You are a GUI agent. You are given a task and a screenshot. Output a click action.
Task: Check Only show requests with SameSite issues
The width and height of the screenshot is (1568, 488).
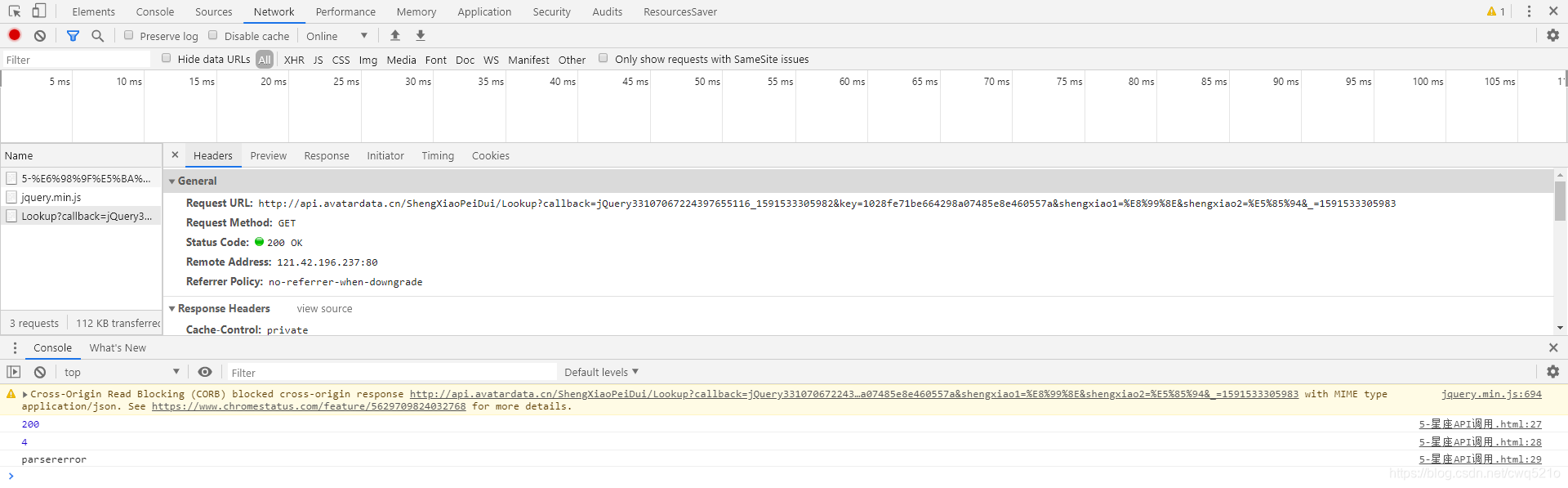pos(604,58)
